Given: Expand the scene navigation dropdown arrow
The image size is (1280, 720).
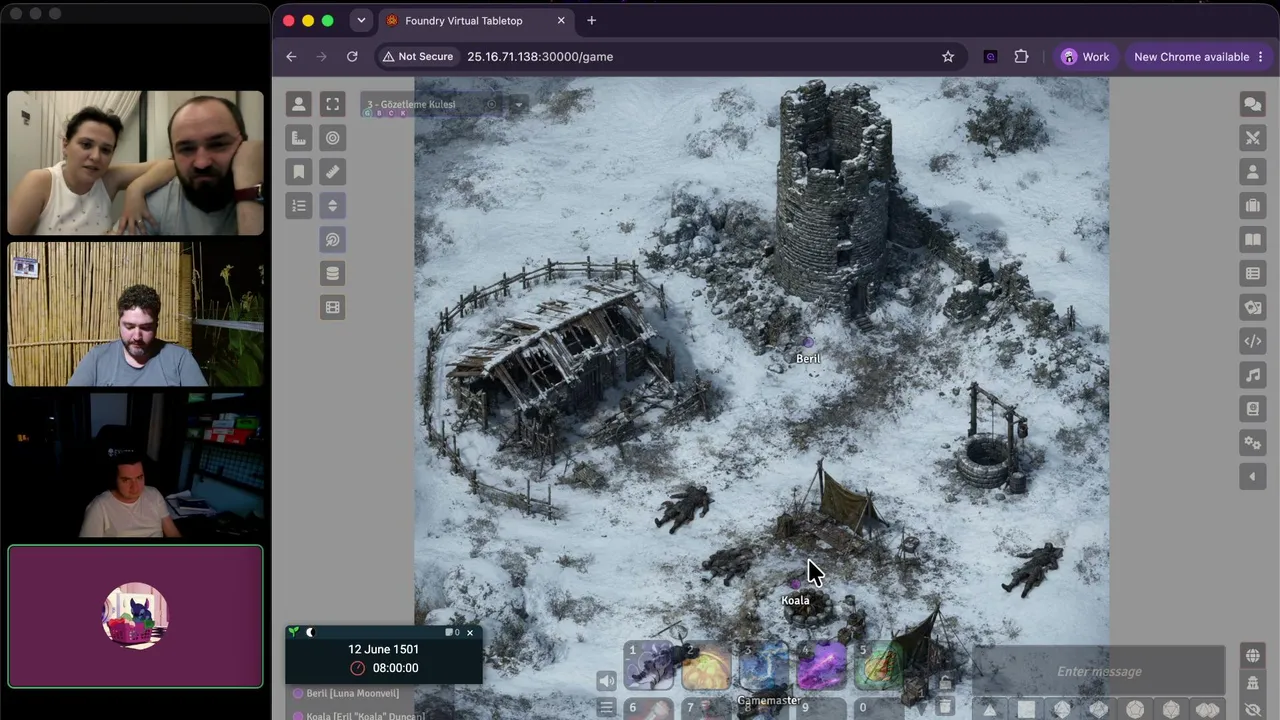Looking at the screenshot, I should click(519, 104).
